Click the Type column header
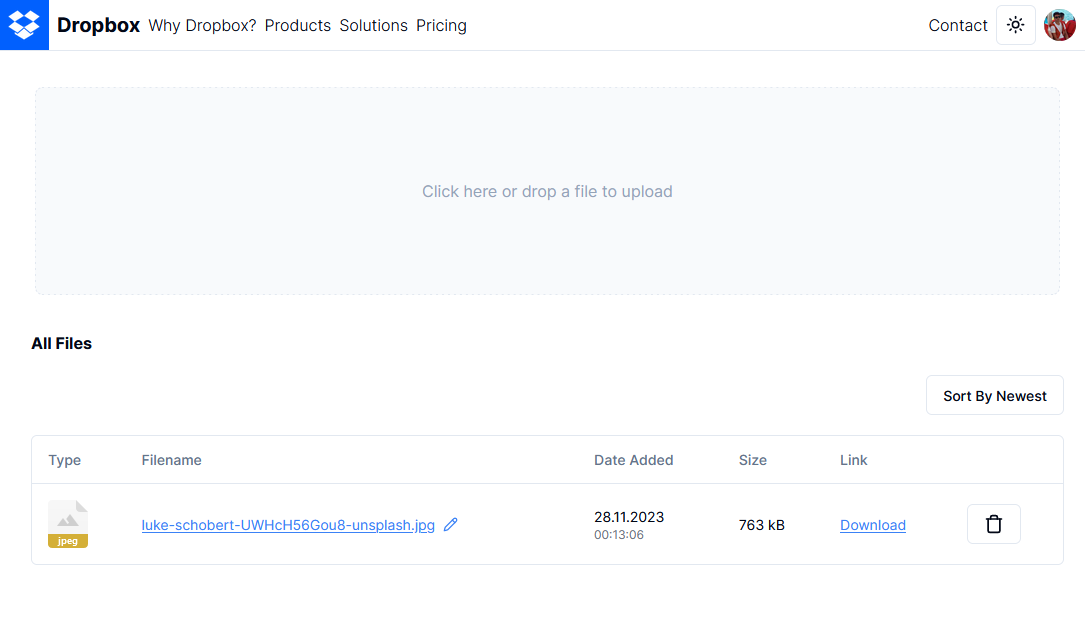 coord(64,460)
